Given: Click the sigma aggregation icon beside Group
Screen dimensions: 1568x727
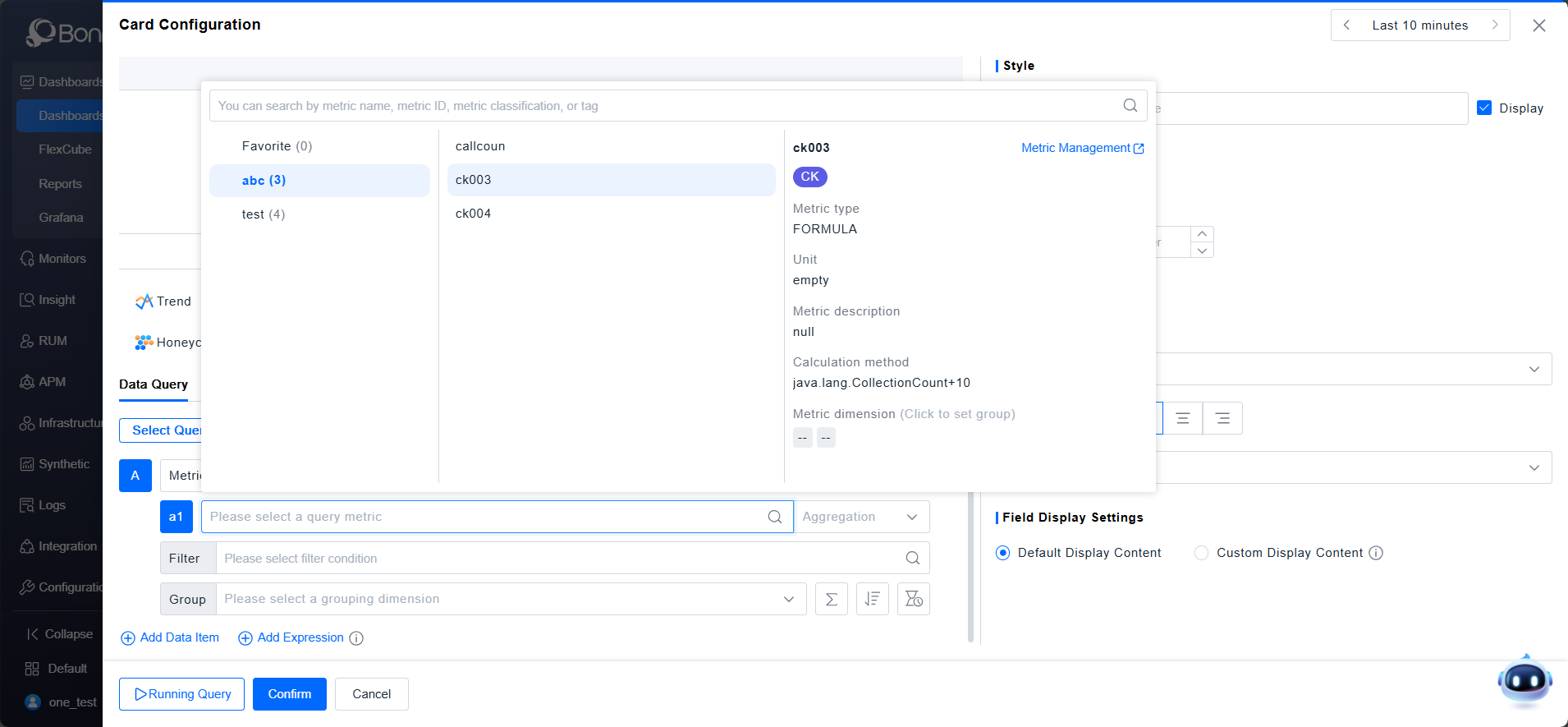Looking at the screenshot, I should pyautogui.click(x=831, y=599).
